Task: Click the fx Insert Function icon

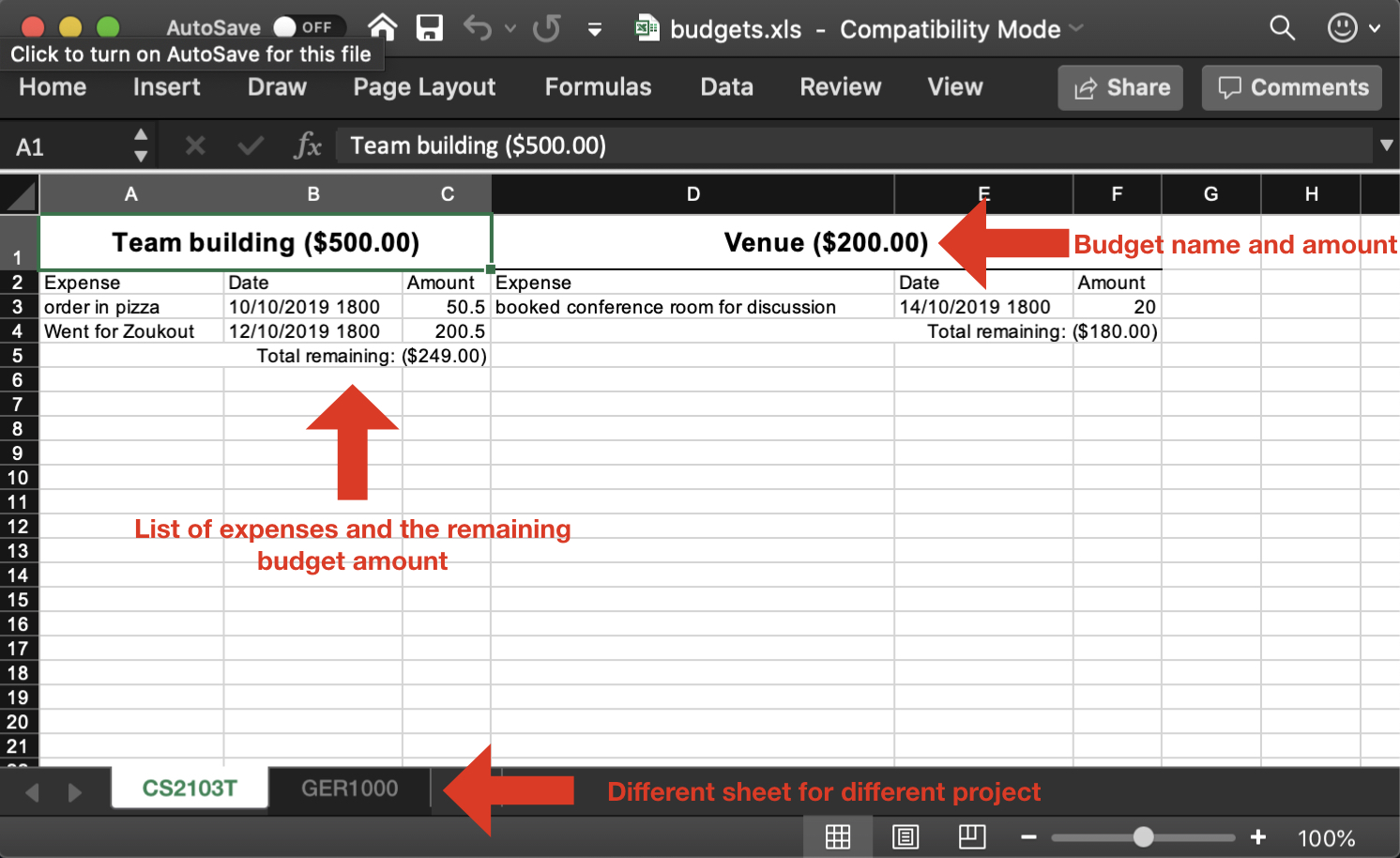Action: (308, 146)
